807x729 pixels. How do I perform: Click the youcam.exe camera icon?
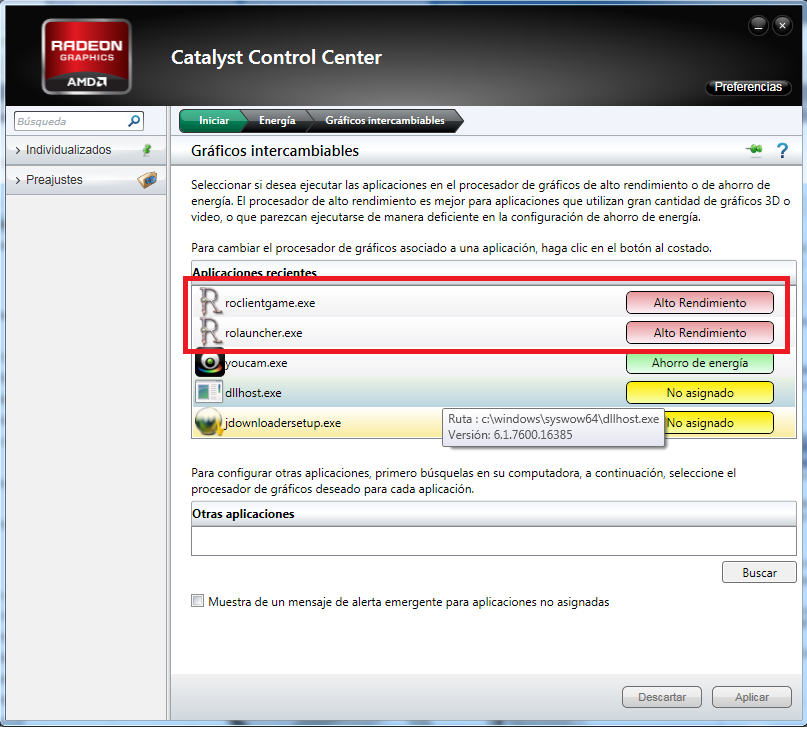pyautogui.click(x=209, y=362)
